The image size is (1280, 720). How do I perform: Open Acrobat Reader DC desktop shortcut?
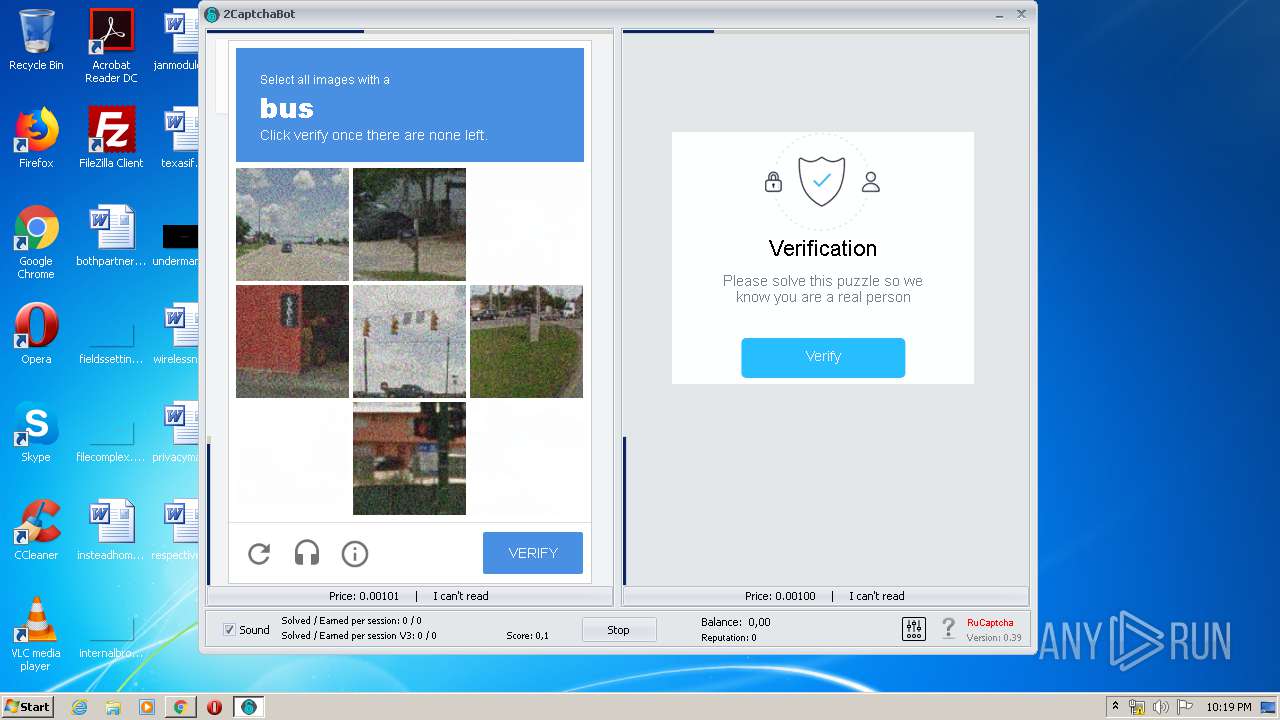(x=111, y=45)
